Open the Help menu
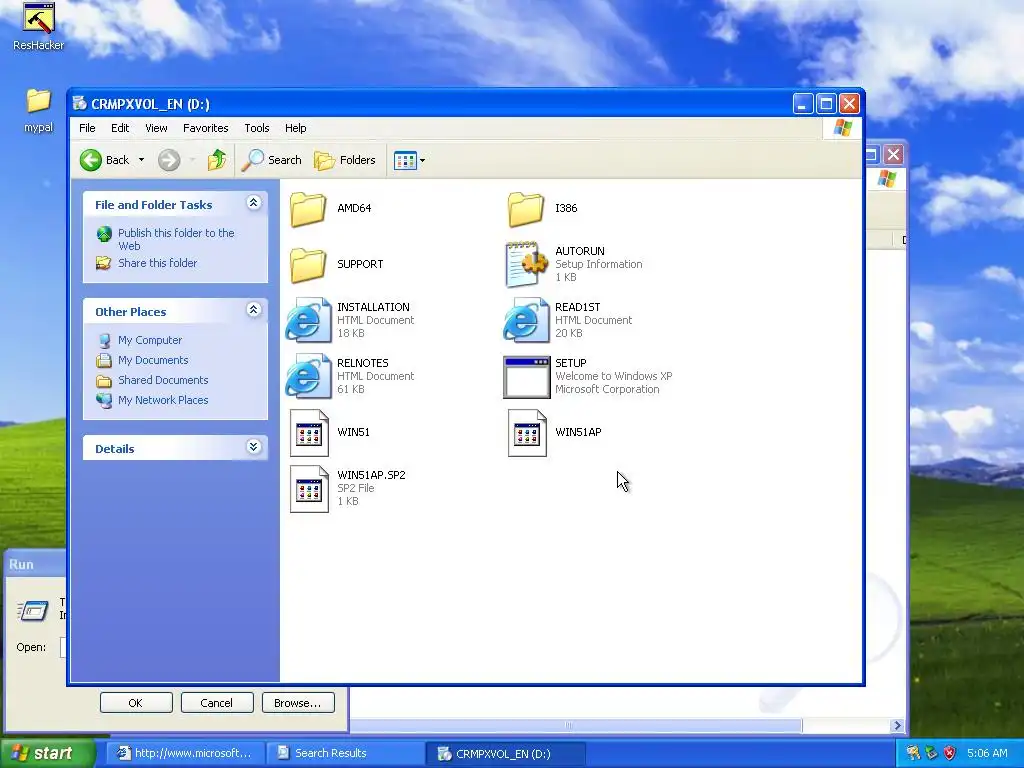Image resolution: width=1024 pixels, height=768 pixels. pyautogui.click(x=295, y=128)
